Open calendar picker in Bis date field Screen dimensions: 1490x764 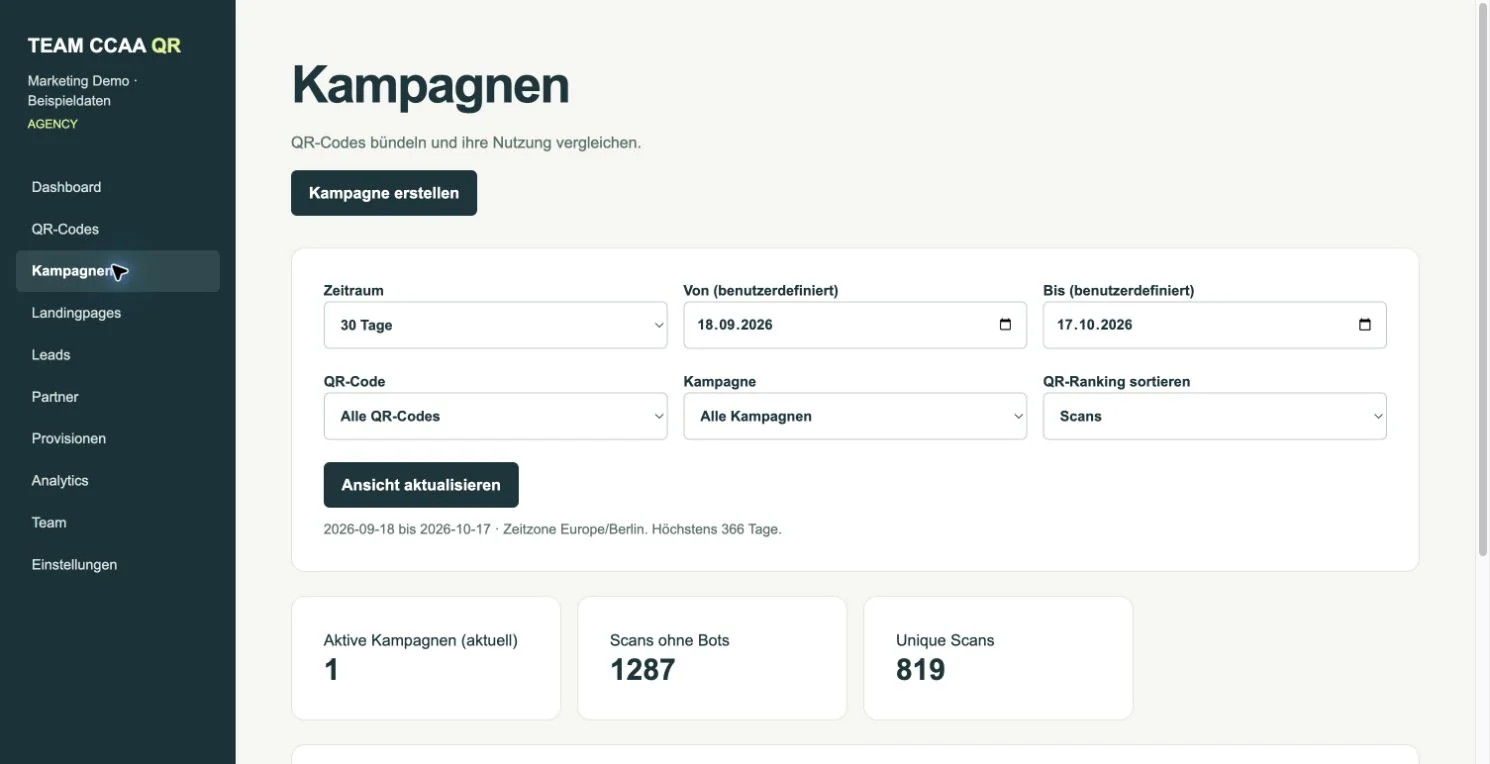tap(1365, 325)
